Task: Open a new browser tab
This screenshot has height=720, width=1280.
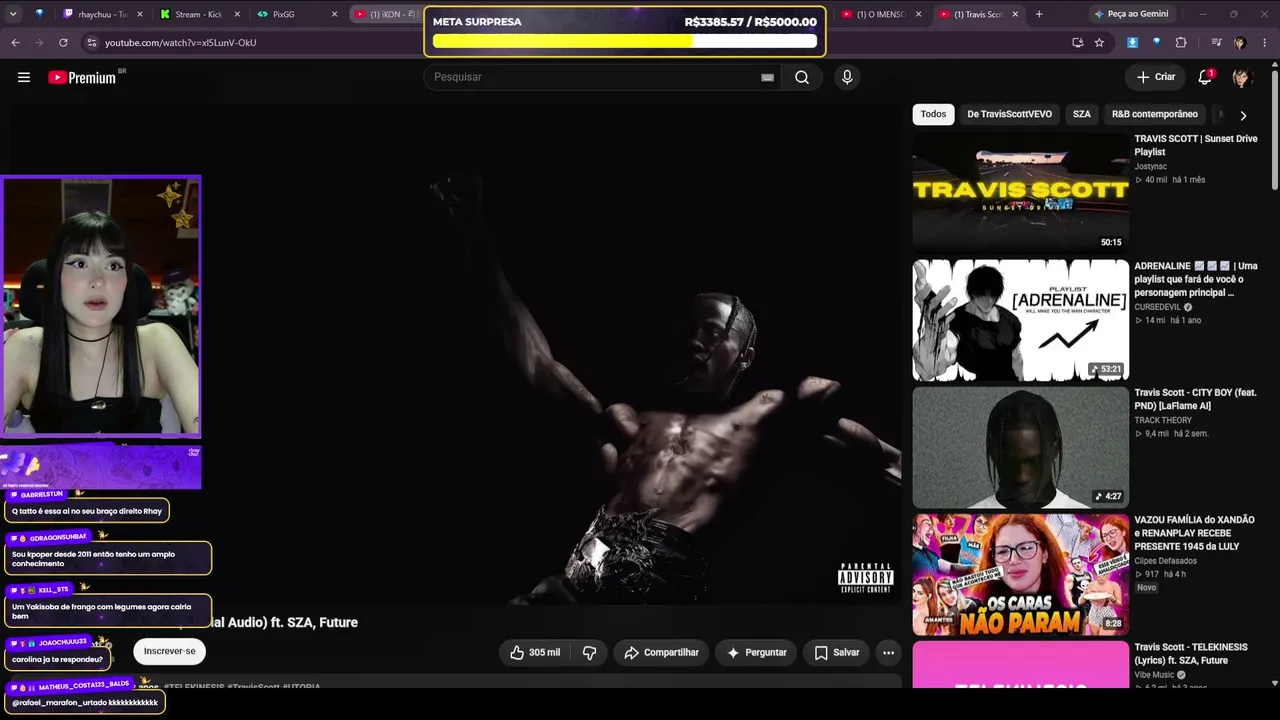Action: (x=1039, y=14)
